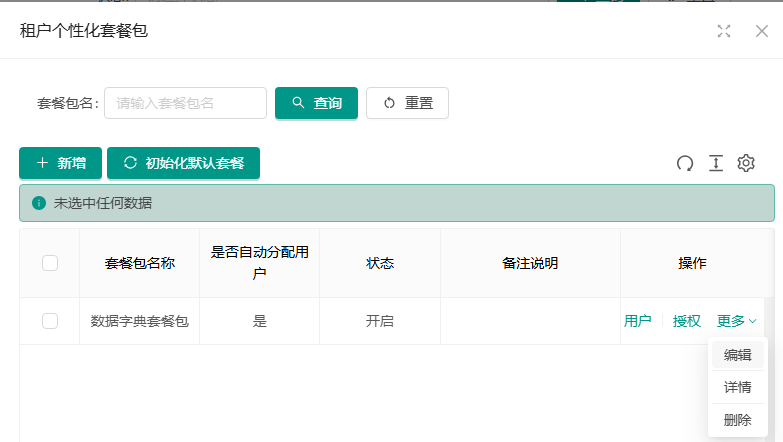
Task: Click the 套餐包名称 column header
Action: coord(140,263)
